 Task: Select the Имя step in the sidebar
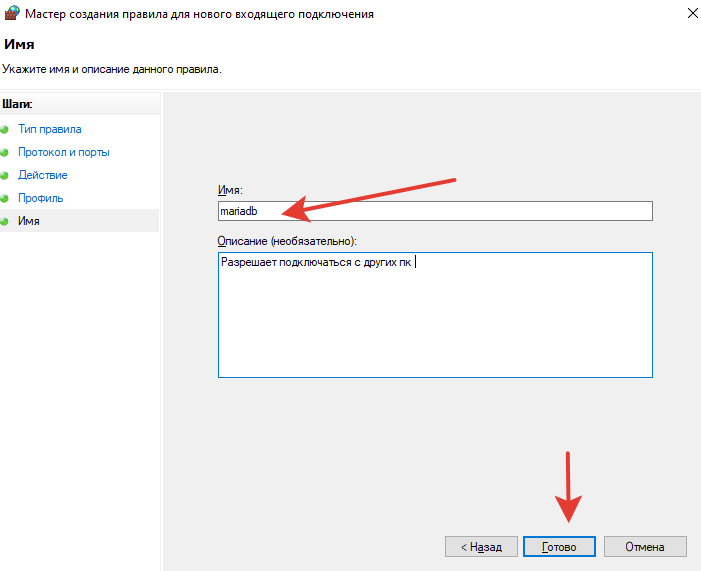(x=29, y=221)
